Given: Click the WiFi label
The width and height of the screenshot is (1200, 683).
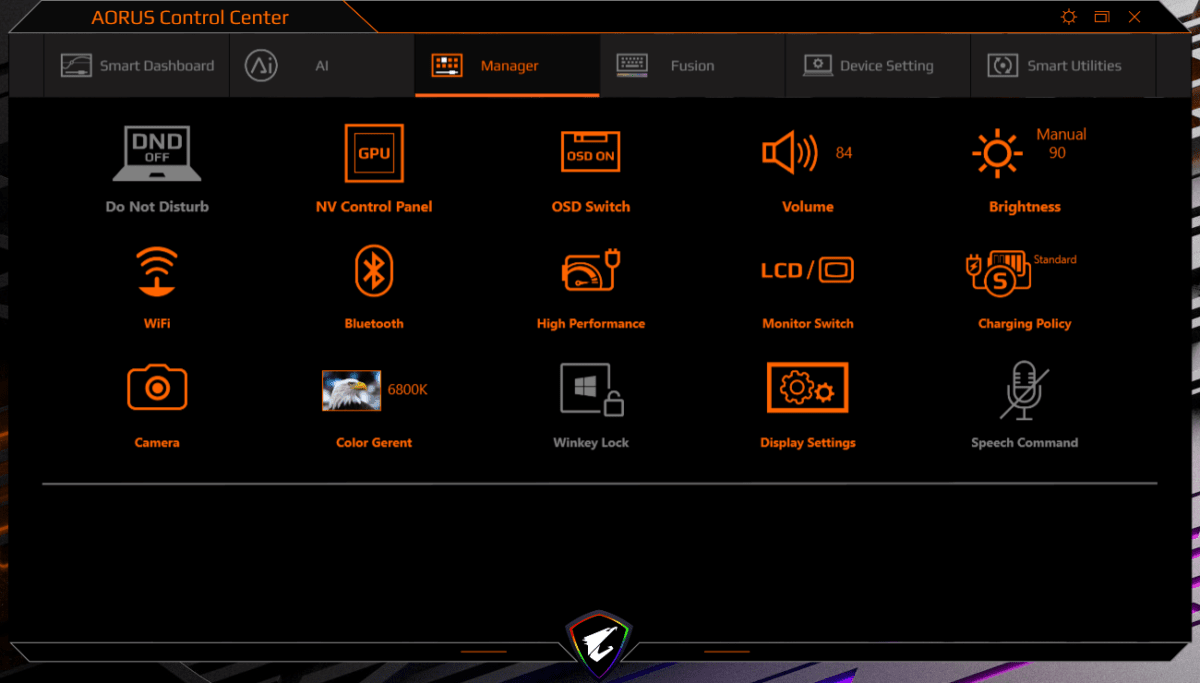Looking at the screenshot, I should pyautogui.click(x=157, y=324).
